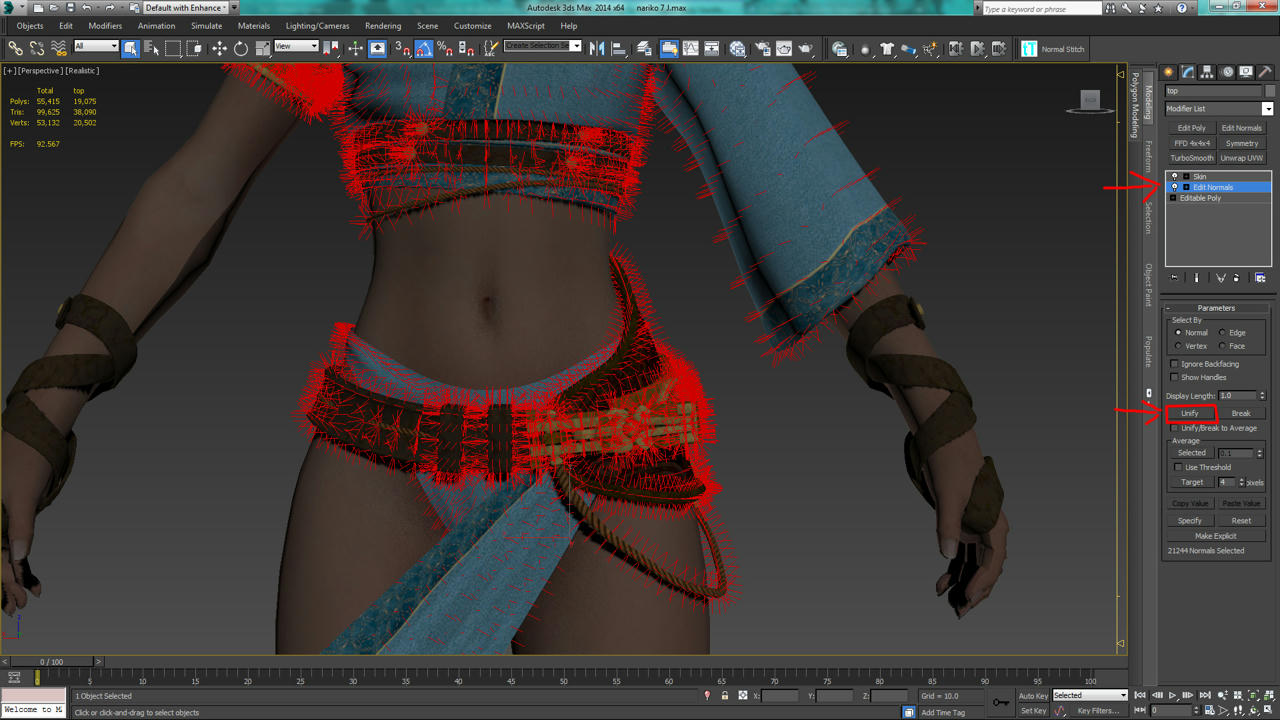This screenshot has width=1280, height=720.
Task: Toggle the Angle Snap icon
Action: click(x=424, y=48)
